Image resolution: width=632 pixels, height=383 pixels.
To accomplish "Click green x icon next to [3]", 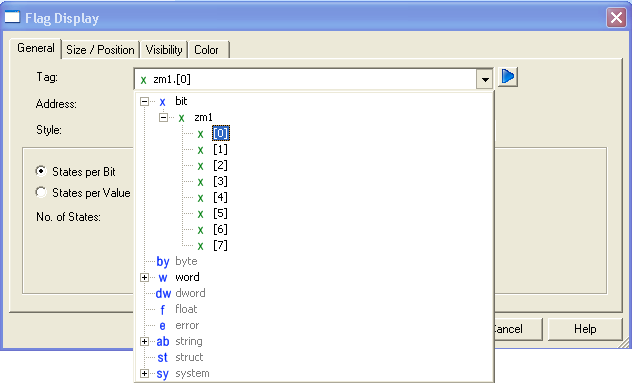I will [200, 182].
